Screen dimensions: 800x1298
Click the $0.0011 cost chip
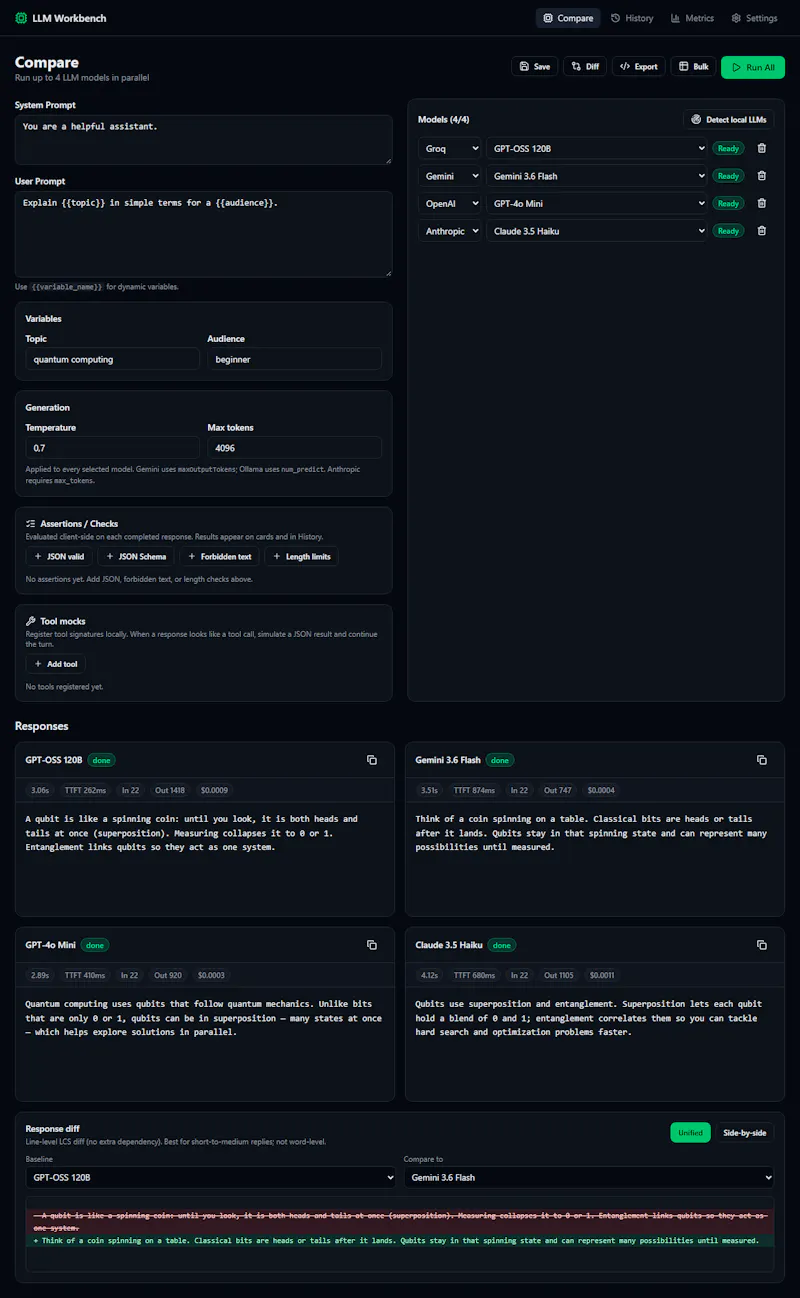pos(602,975)
